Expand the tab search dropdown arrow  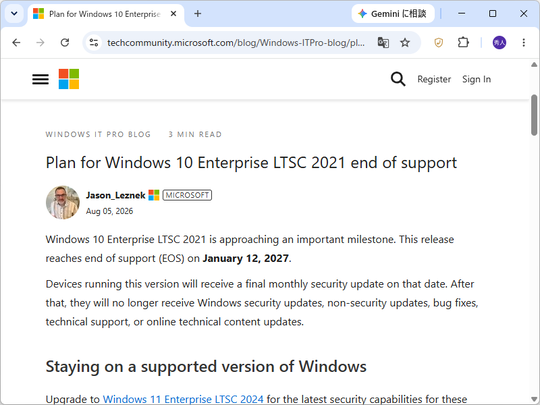(x=14, y=14)
